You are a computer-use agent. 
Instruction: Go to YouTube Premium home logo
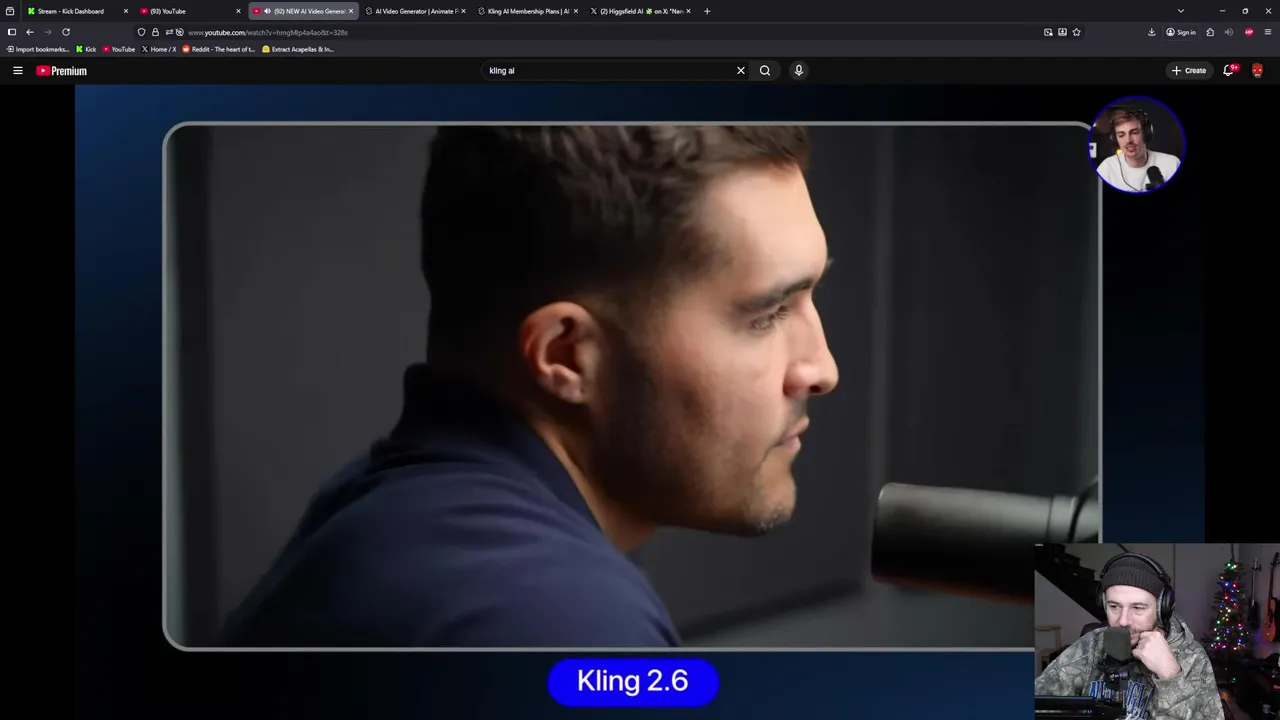[61, 71]
